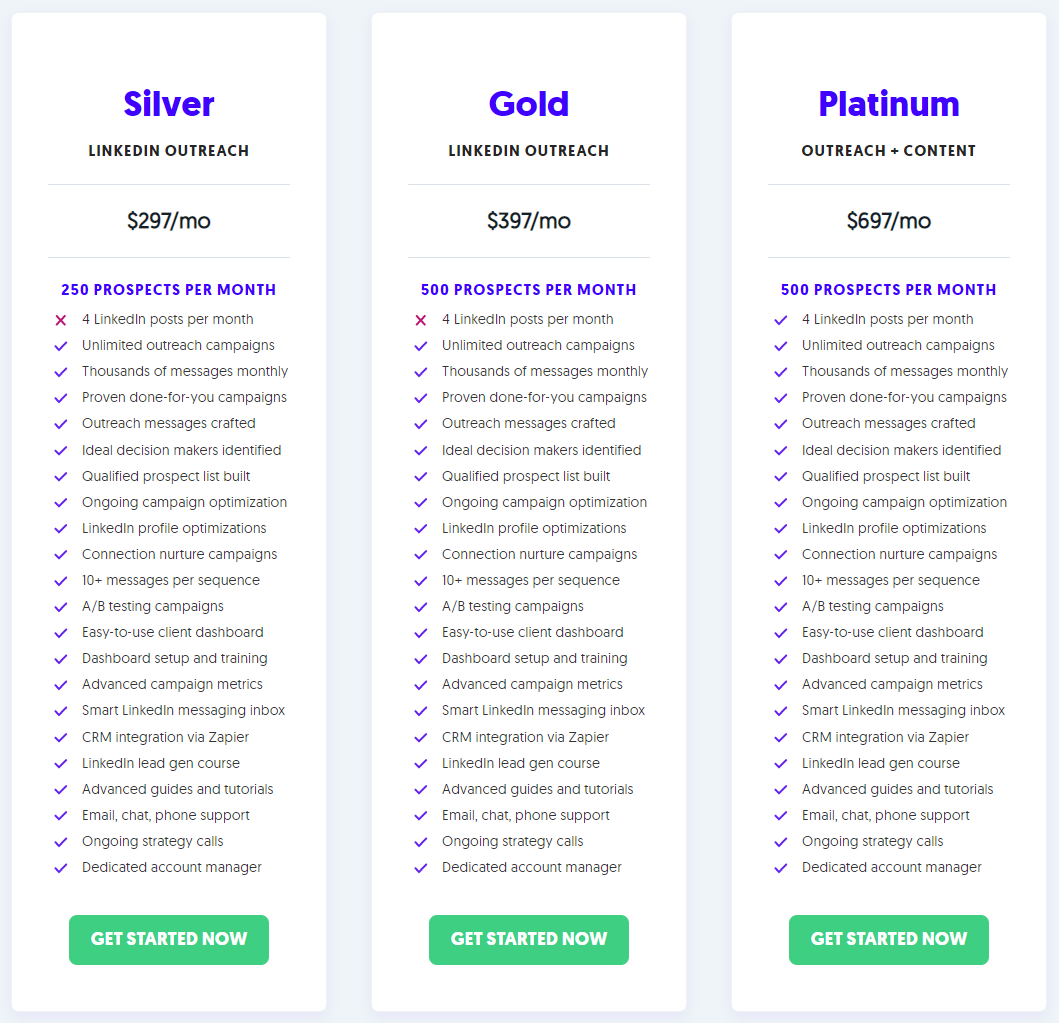The image size is (1059, 1023).
Task: Select the Gold plan heading
Action: (x=529, y=104)
